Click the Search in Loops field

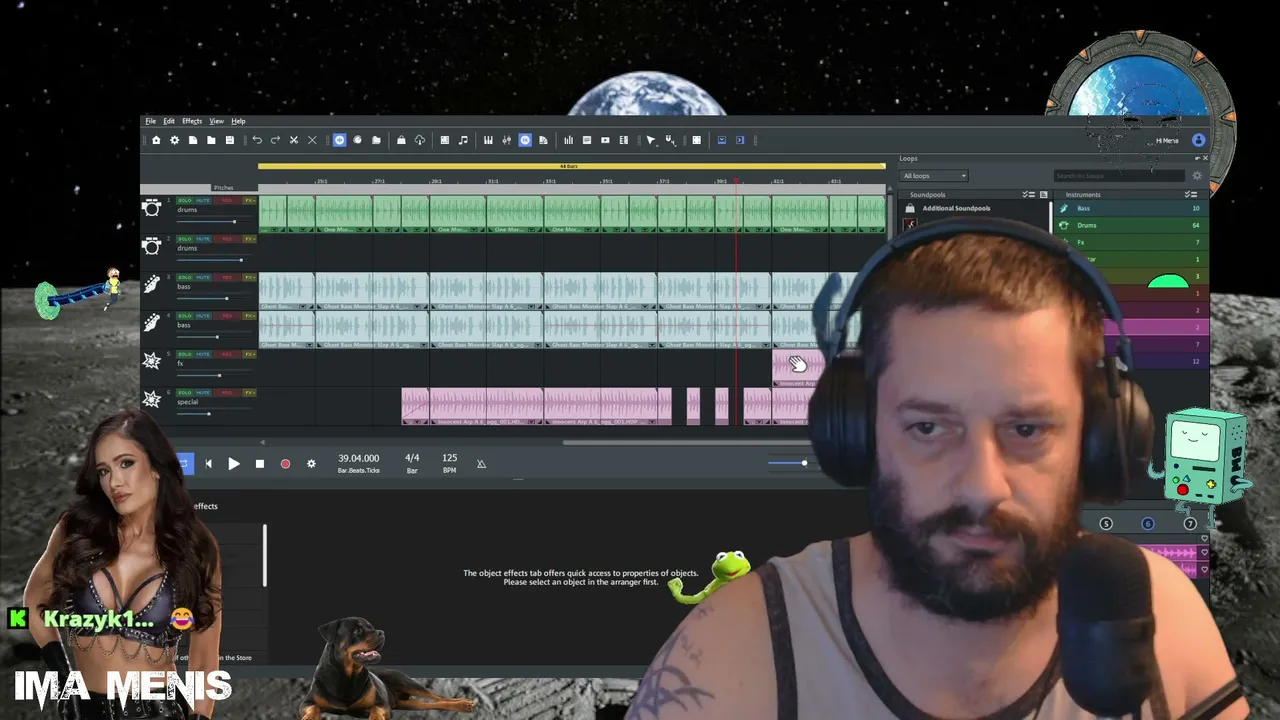tap(1119, 176)
